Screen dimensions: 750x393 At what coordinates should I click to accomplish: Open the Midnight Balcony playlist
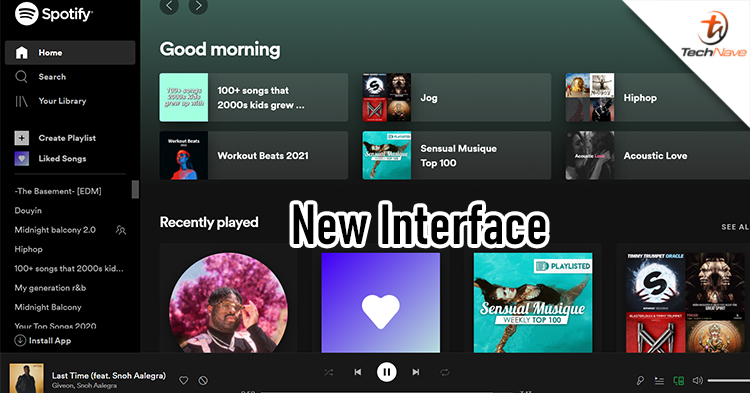point(48,307)
